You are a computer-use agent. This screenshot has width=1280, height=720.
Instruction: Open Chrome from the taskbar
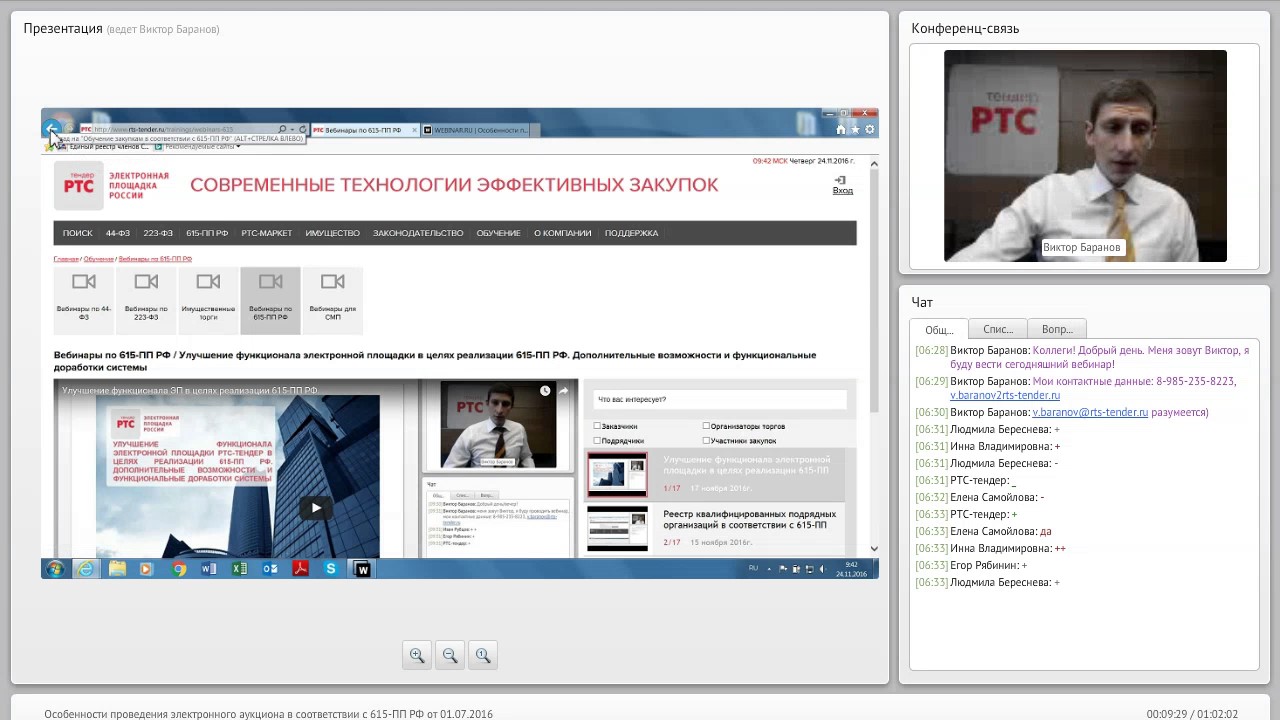coord(179,569)
